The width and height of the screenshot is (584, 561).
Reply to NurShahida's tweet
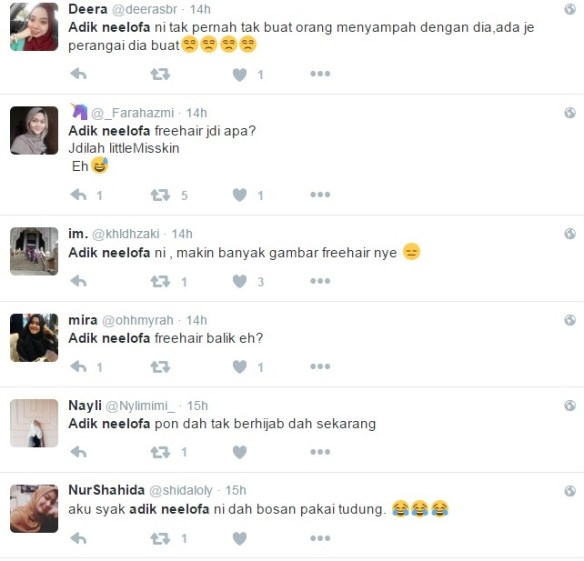coord(79,538)
